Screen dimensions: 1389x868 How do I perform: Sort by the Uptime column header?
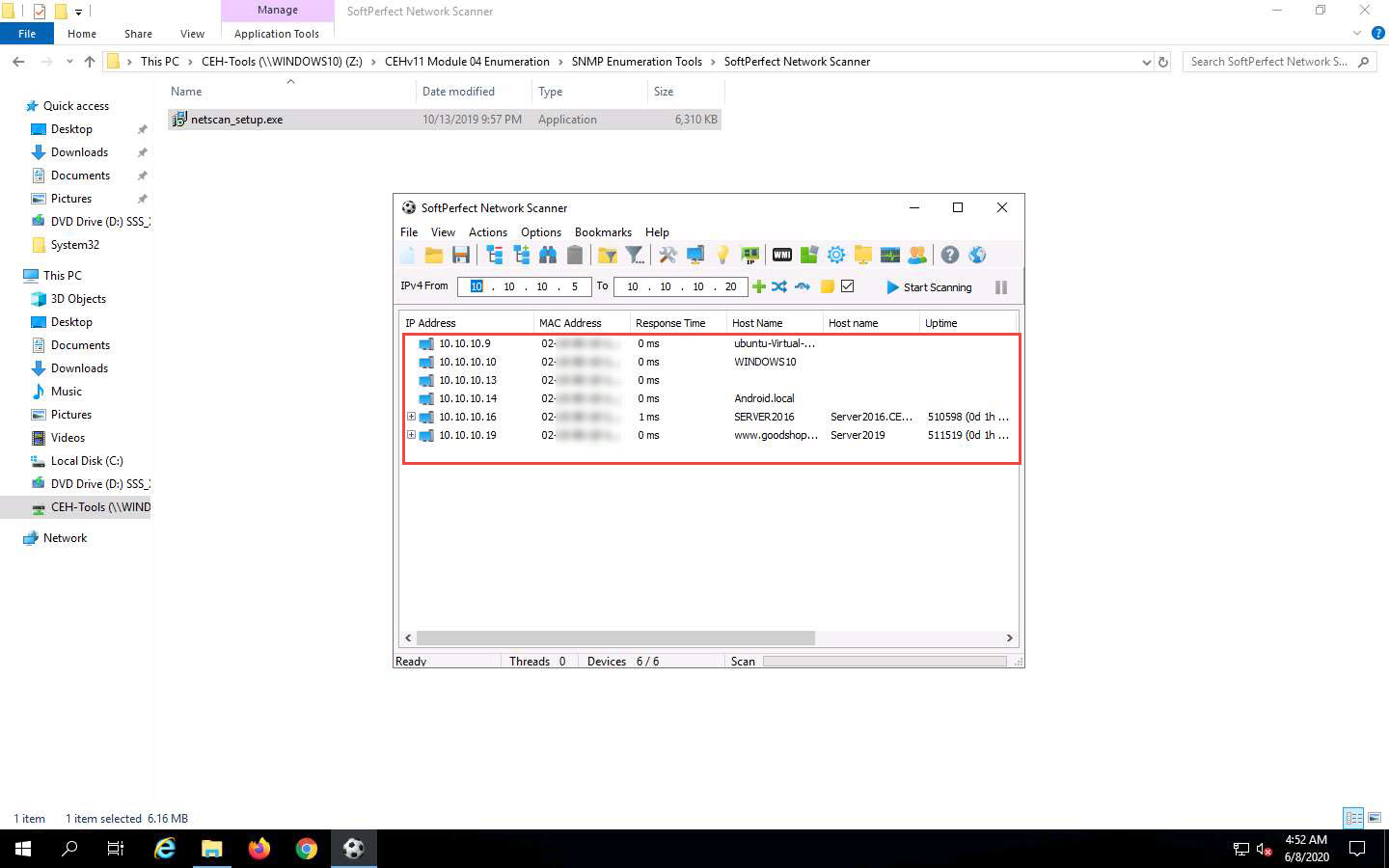pyautogui.click(x=967, y=323)
